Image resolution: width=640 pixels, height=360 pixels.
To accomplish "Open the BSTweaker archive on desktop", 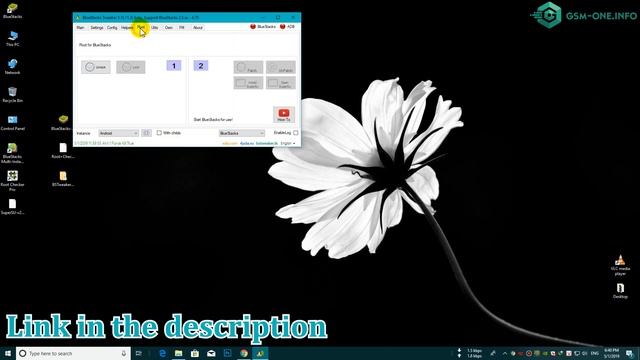I will click(62, 178).
